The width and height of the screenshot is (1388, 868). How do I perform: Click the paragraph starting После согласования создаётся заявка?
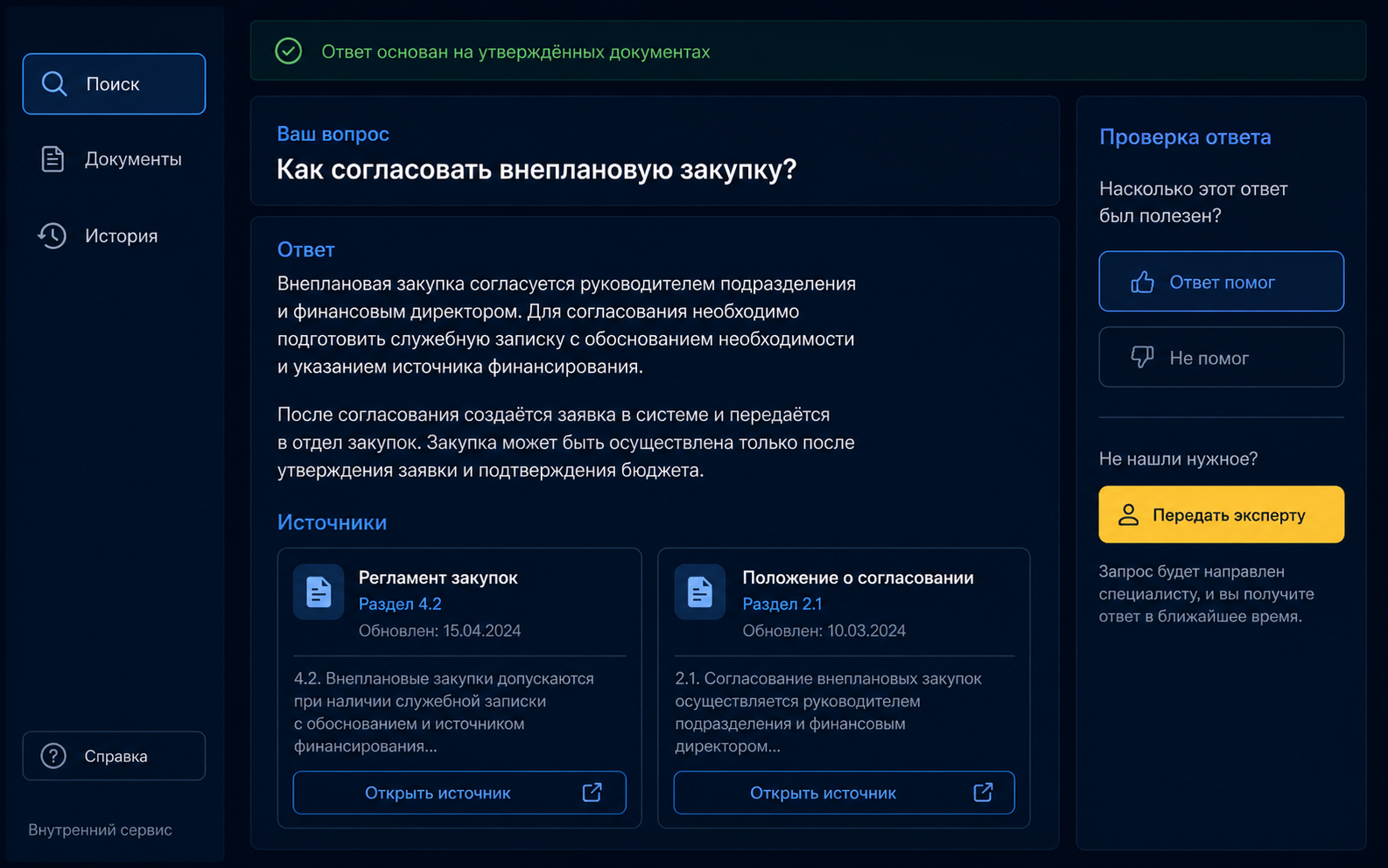565,442
